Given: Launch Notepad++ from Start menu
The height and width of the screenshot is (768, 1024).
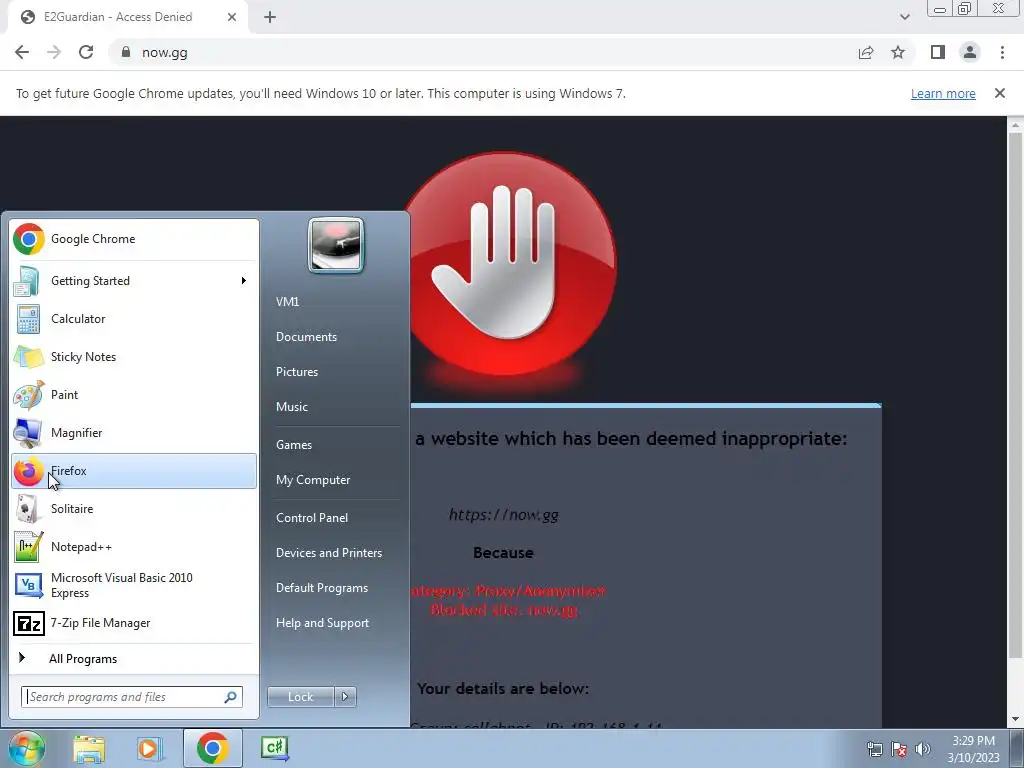Looking at the screenshot, I should click(x=134, y=547).
